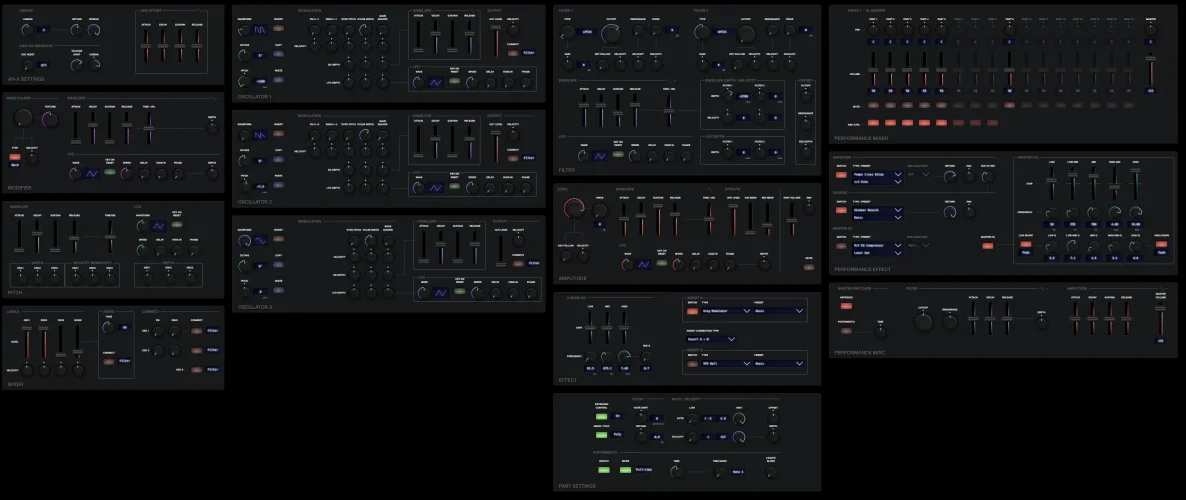Click the Filter LFO wave shape display
The image size is (1186, 500).
[x=599, y=157]
